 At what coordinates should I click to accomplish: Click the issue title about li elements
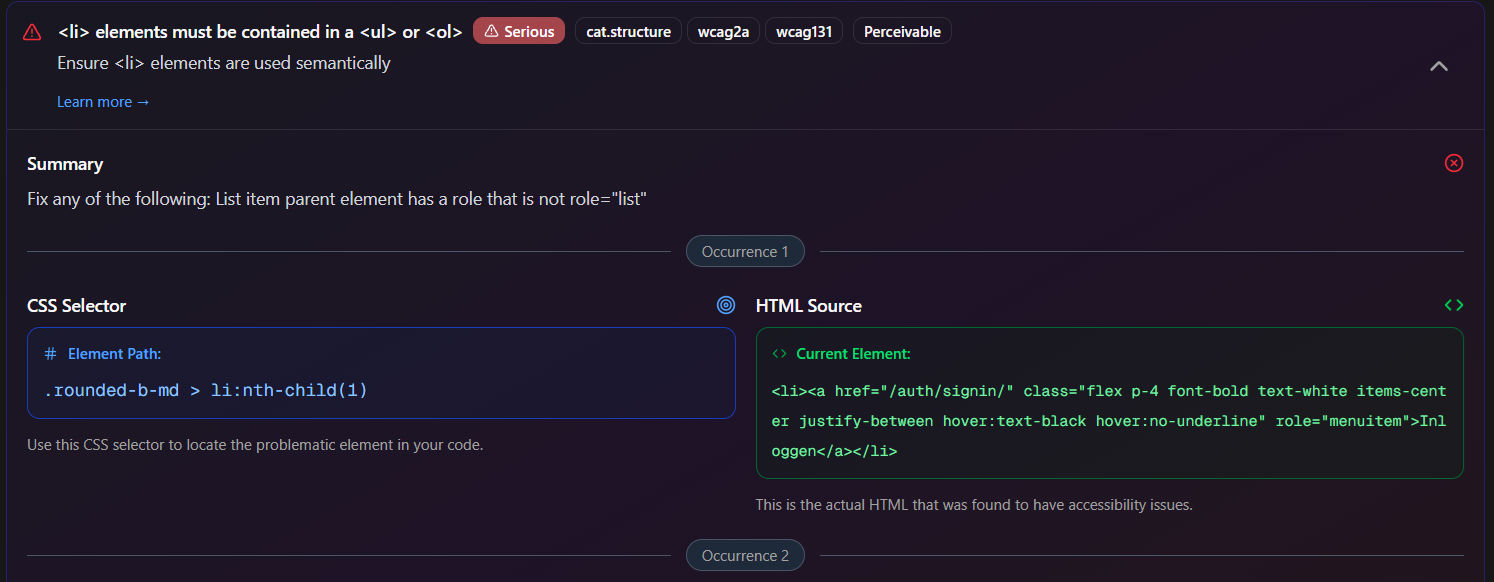click(x=260, y=32)
